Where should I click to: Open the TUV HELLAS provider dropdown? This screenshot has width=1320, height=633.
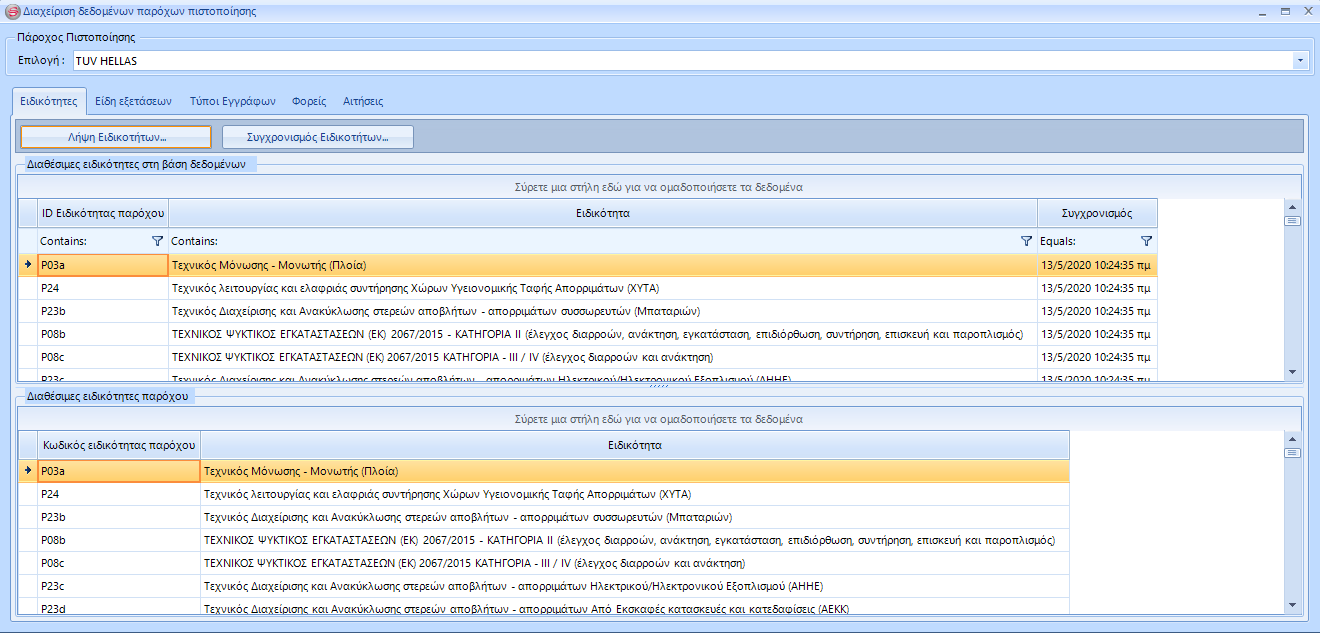click(1300, 61)
